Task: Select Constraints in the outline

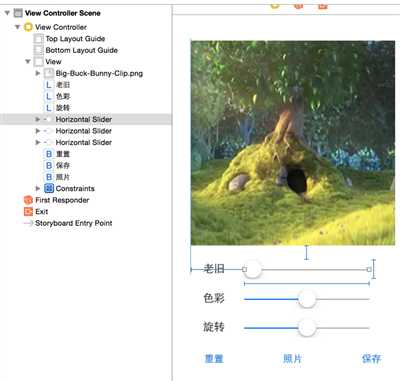Action: [75, 188]
